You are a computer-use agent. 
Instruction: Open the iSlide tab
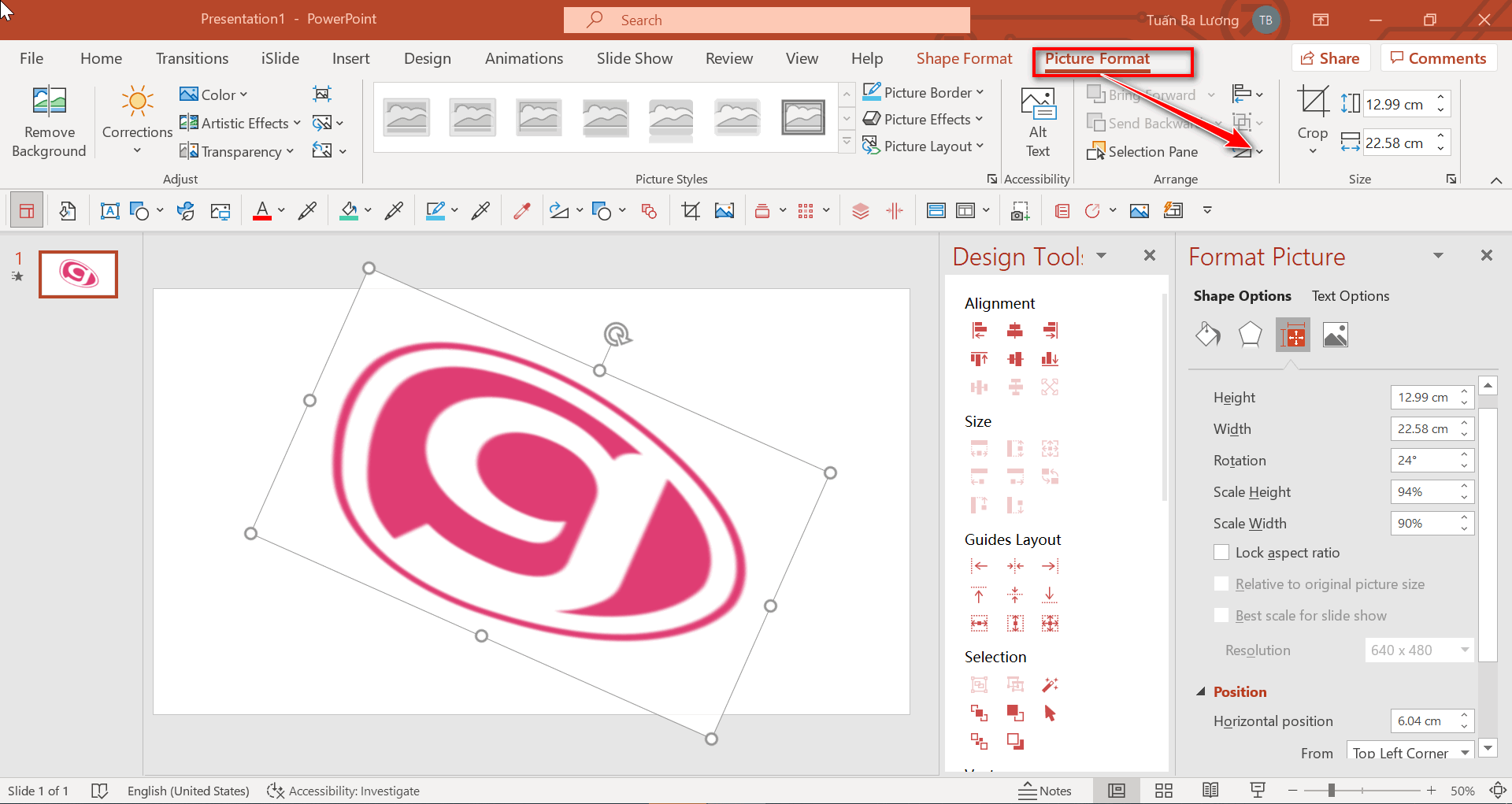(280, 58)
